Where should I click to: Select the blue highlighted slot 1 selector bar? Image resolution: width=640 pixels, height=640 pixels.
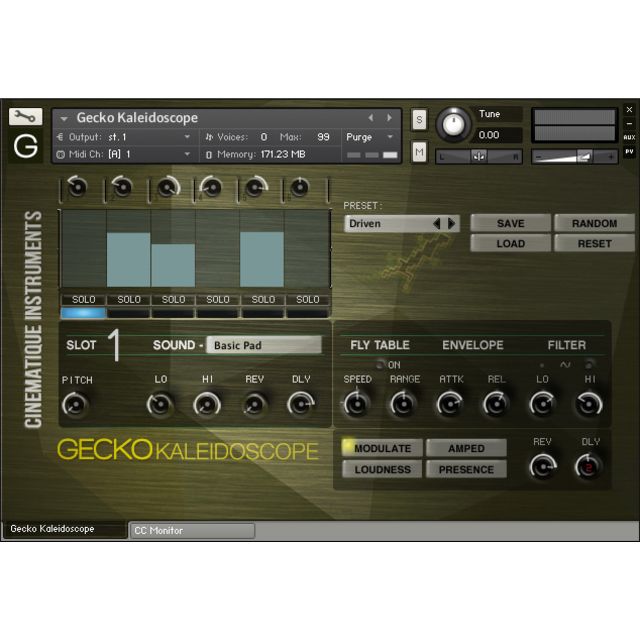click(84, 313)
